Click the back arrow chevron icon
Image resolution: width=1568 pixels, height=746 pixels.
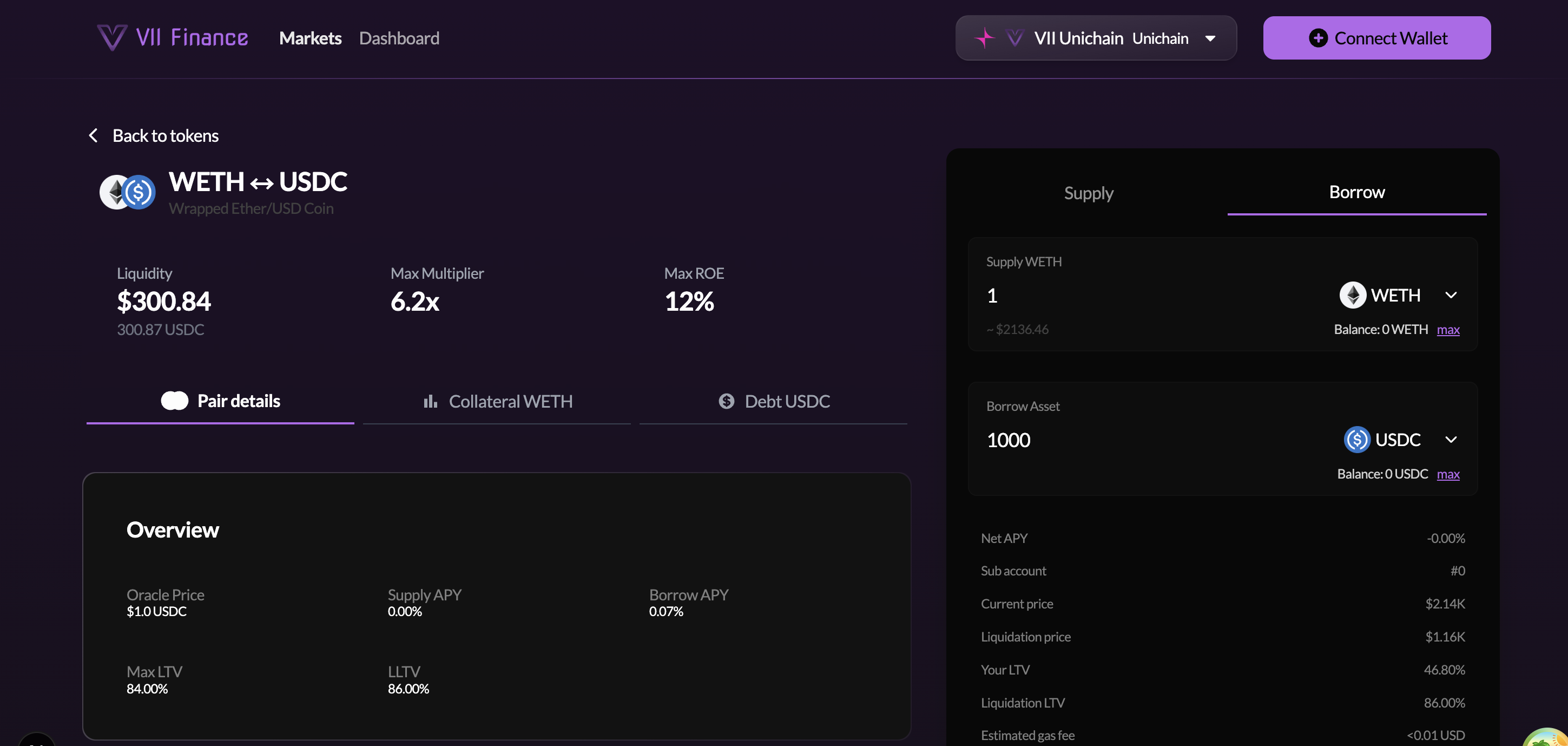pos(93,135)
